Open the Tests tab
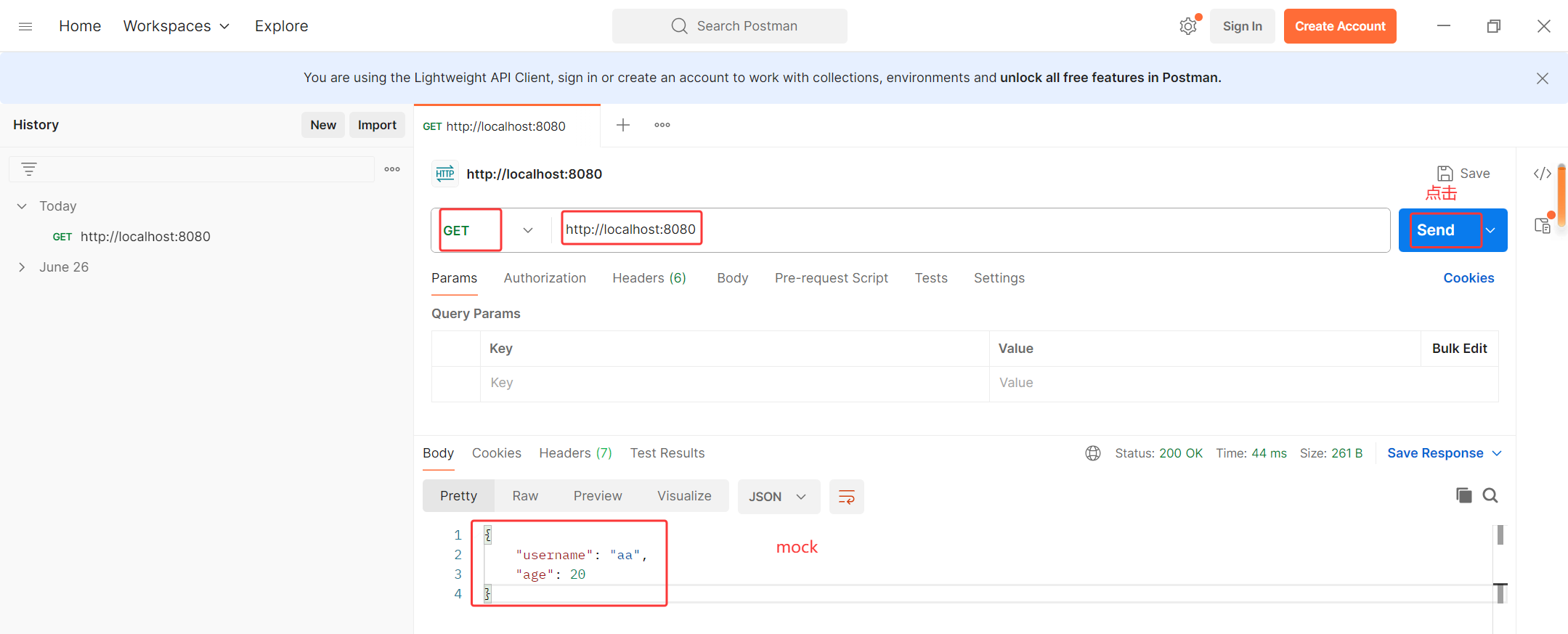The width and height of the screenshot is (1568, 634). pyautogui.click(x=931, y=278)
